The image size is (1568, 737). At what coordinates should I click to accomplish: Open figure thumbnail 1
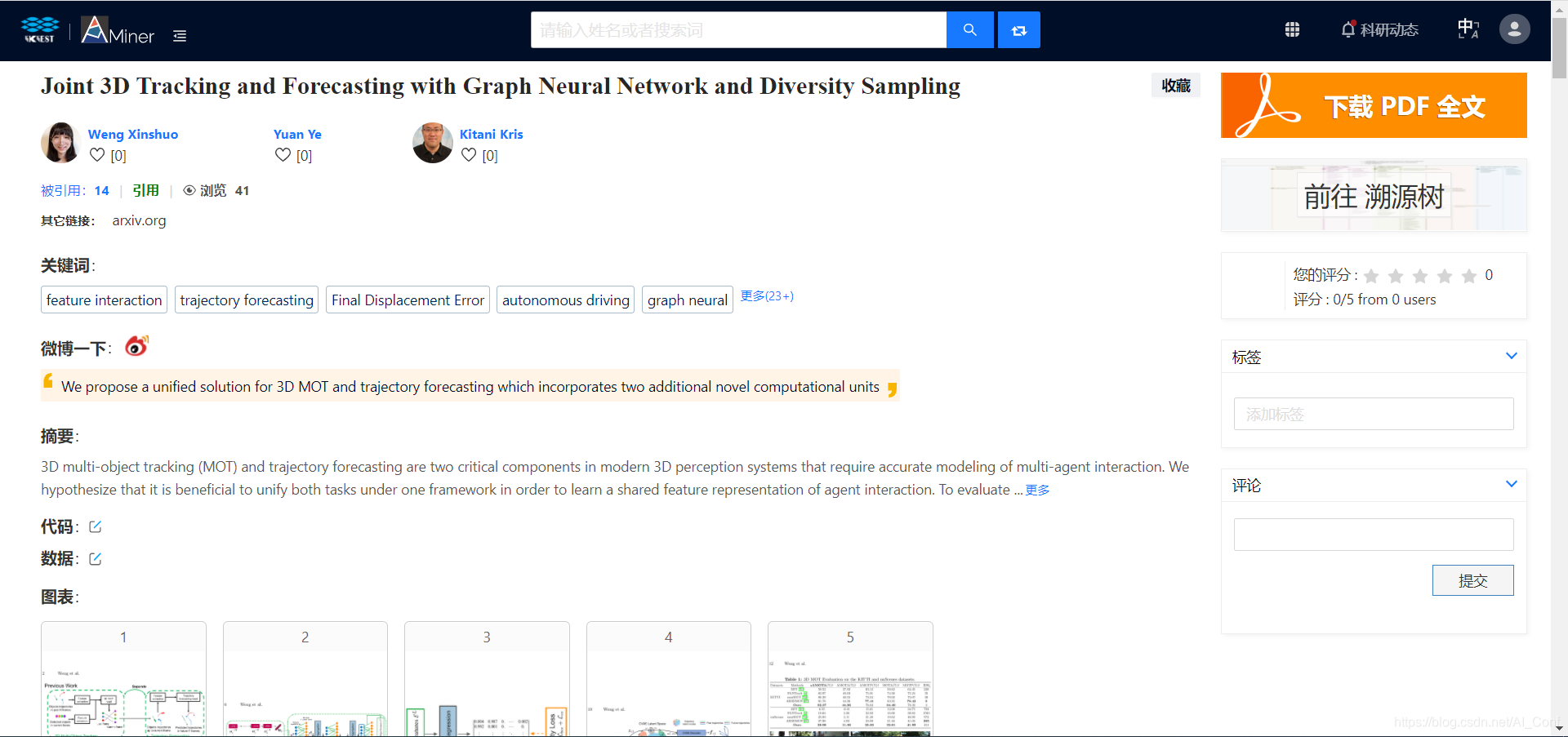[x=123, y=679]
